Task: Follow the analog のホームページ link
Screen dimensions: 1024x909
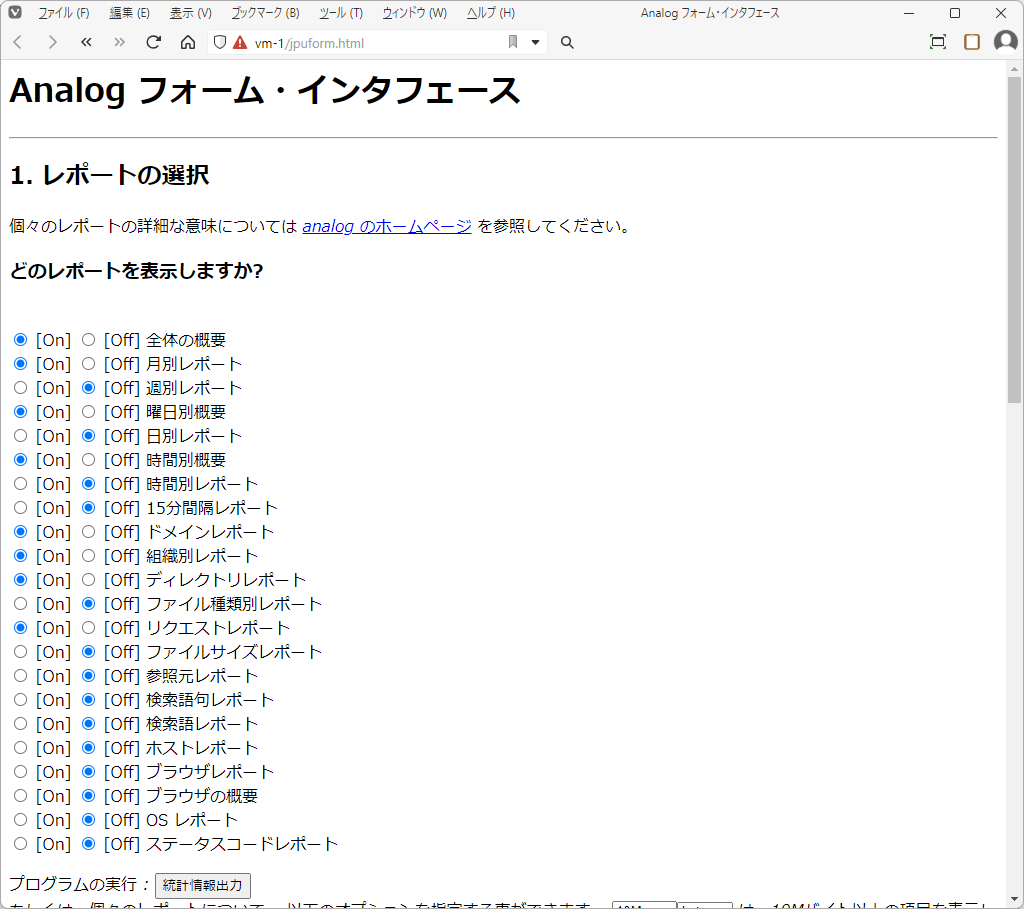Action: point(387,226)
